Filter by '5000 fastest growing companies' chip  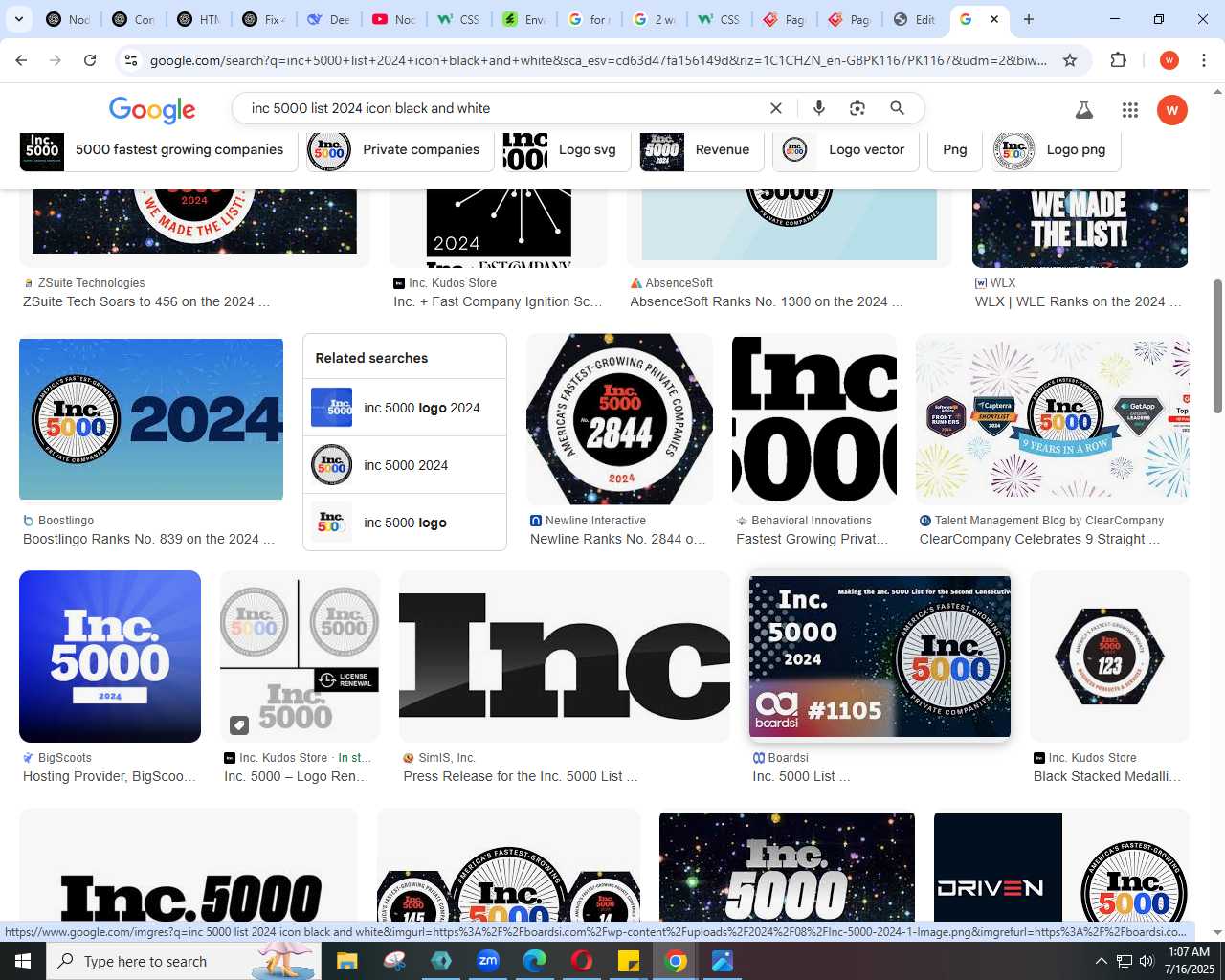coord(159,150)
